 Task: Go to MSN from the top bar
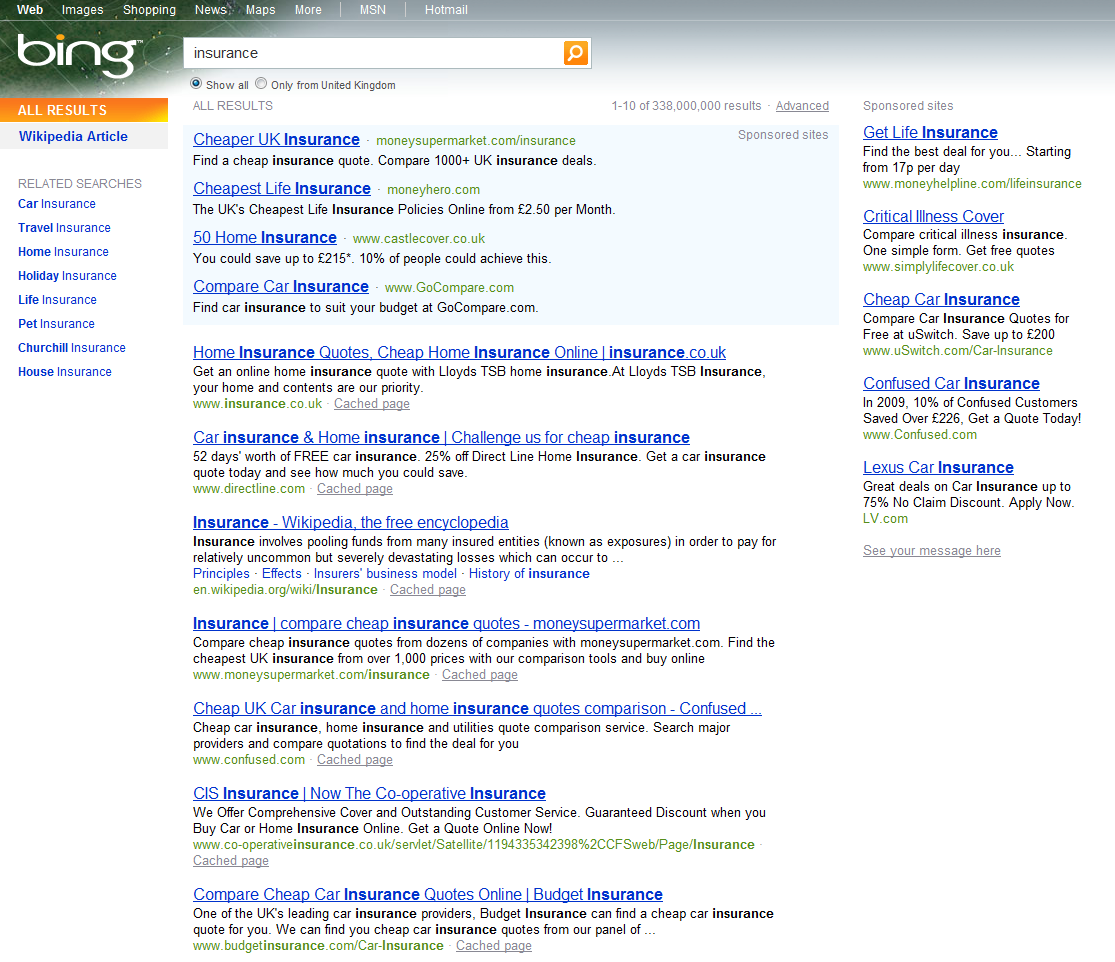pyautogui.click(x=373, y=10)
